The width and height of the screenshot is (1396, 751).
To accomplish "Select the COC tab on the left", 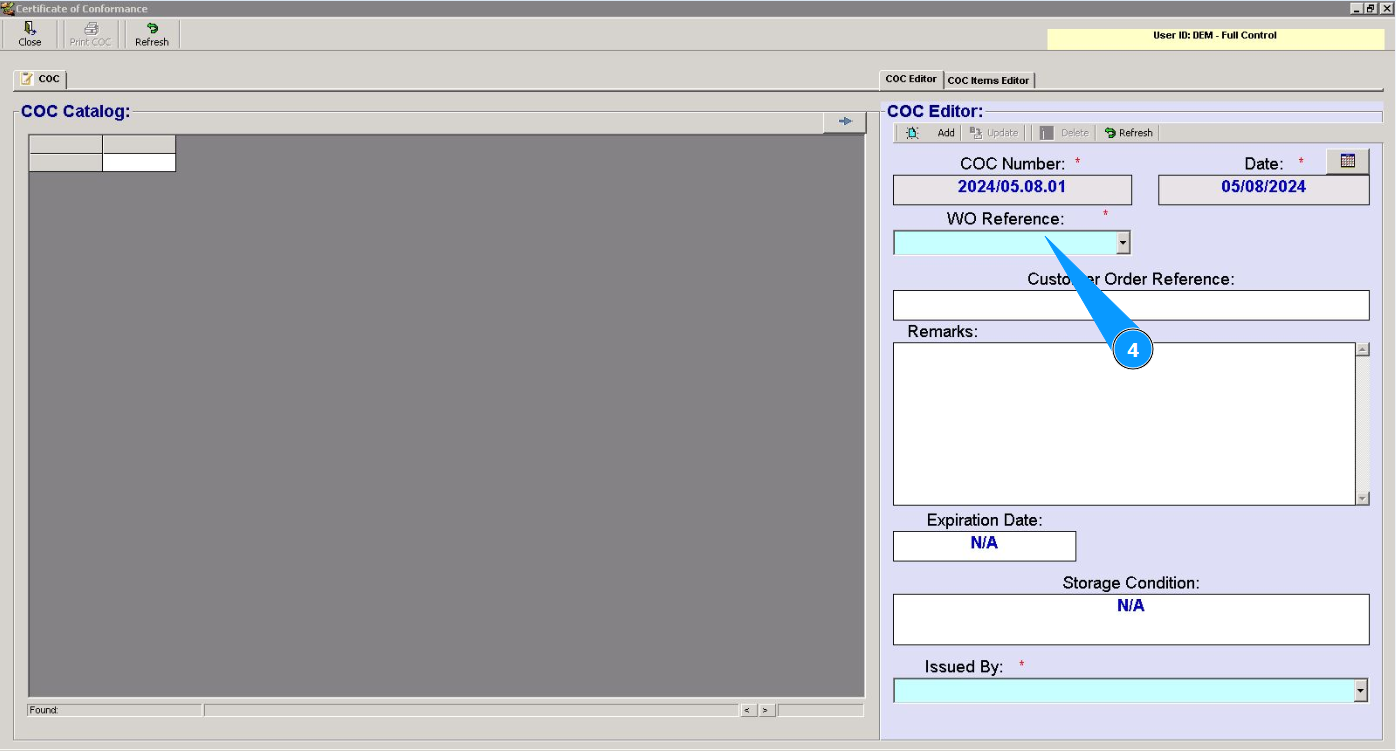I will [x=41, y=79].
